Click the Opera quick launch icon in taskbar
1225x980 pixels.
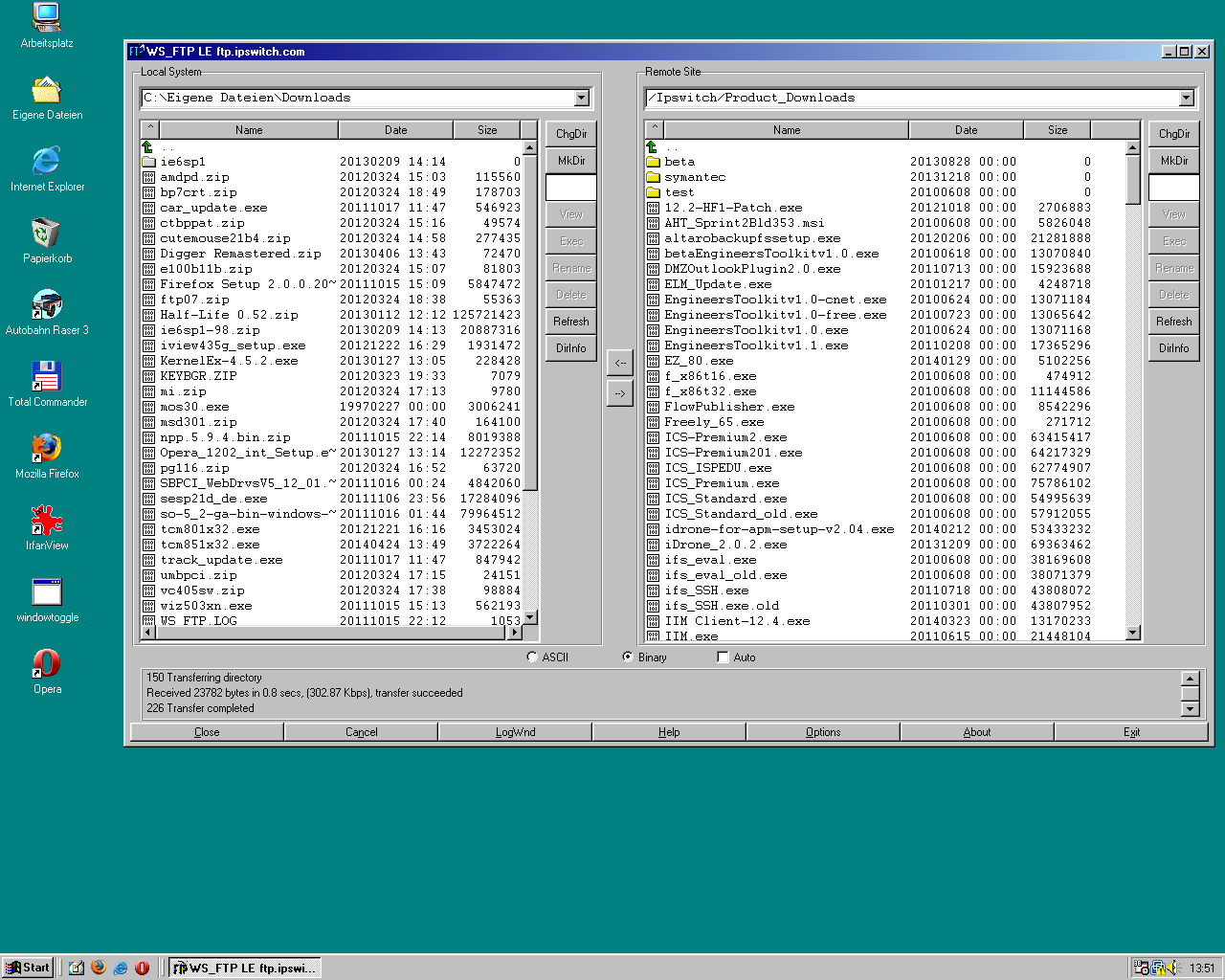click(x=143, y=968)
